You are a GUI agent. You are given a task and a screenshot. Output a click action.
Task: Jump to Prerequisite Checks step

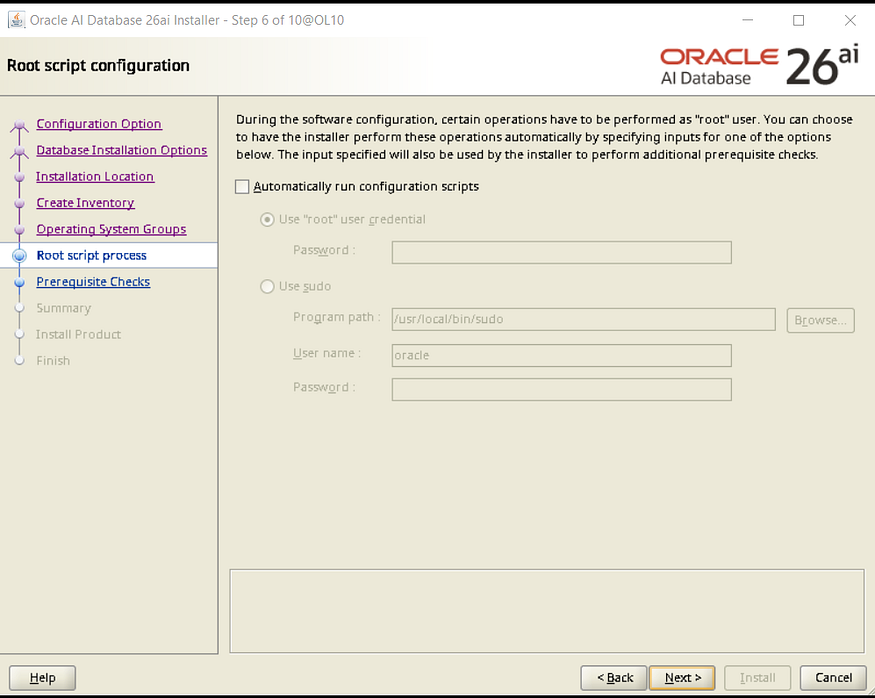pos(93,282)
